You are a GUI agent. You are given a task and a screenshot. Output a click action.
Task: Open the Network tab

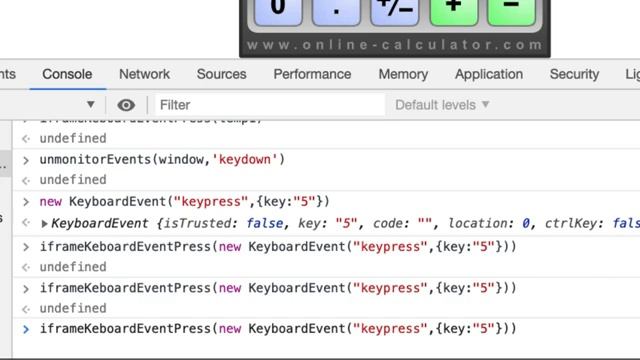pyautogui.click(x=144, y=74)
